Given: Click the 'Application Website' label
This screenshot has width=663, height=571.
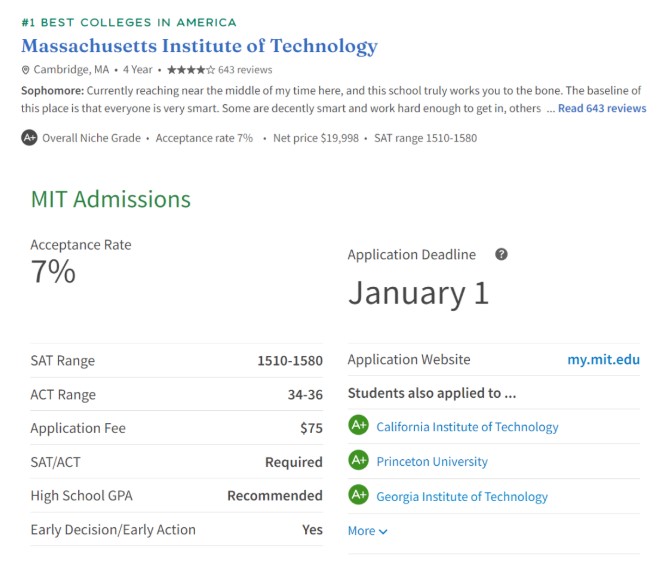Looking at the screenshot, I should point(409,360).
